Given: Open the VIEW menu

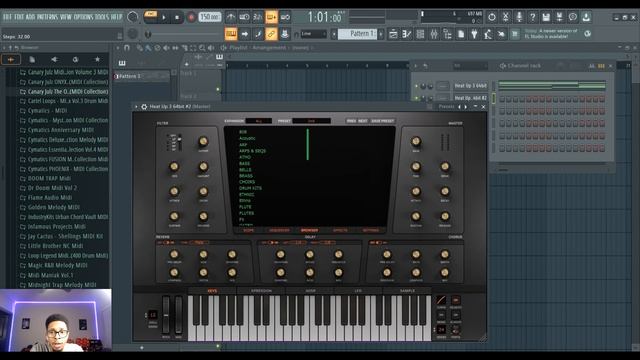Looking at the screenshot, I should (66, 17).
